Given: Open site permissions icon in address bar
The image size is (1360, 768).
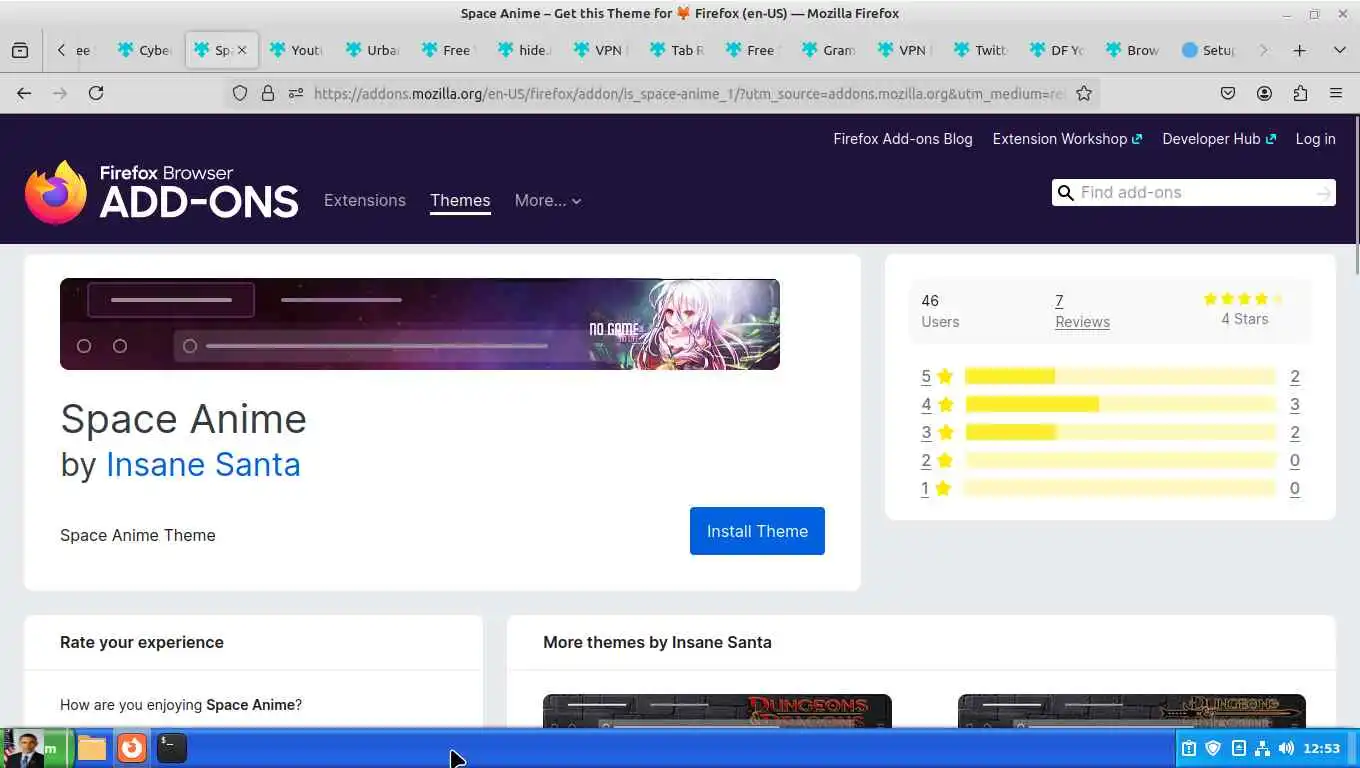Looking at the screenshot, I should tap(295, 93).
